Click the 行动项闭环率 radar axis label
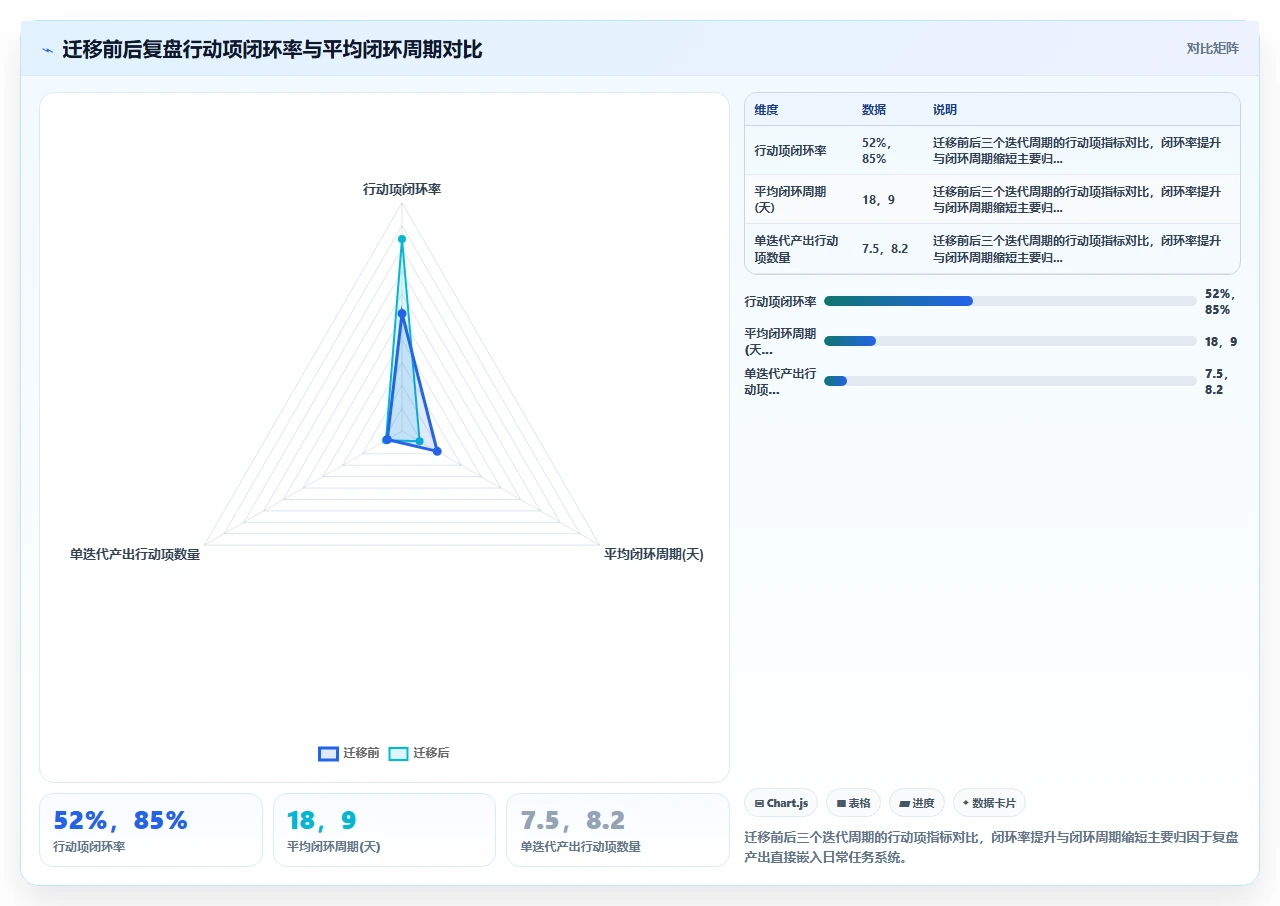Image resolution: width=1280 pixels, height=906 pixels. 402,189
